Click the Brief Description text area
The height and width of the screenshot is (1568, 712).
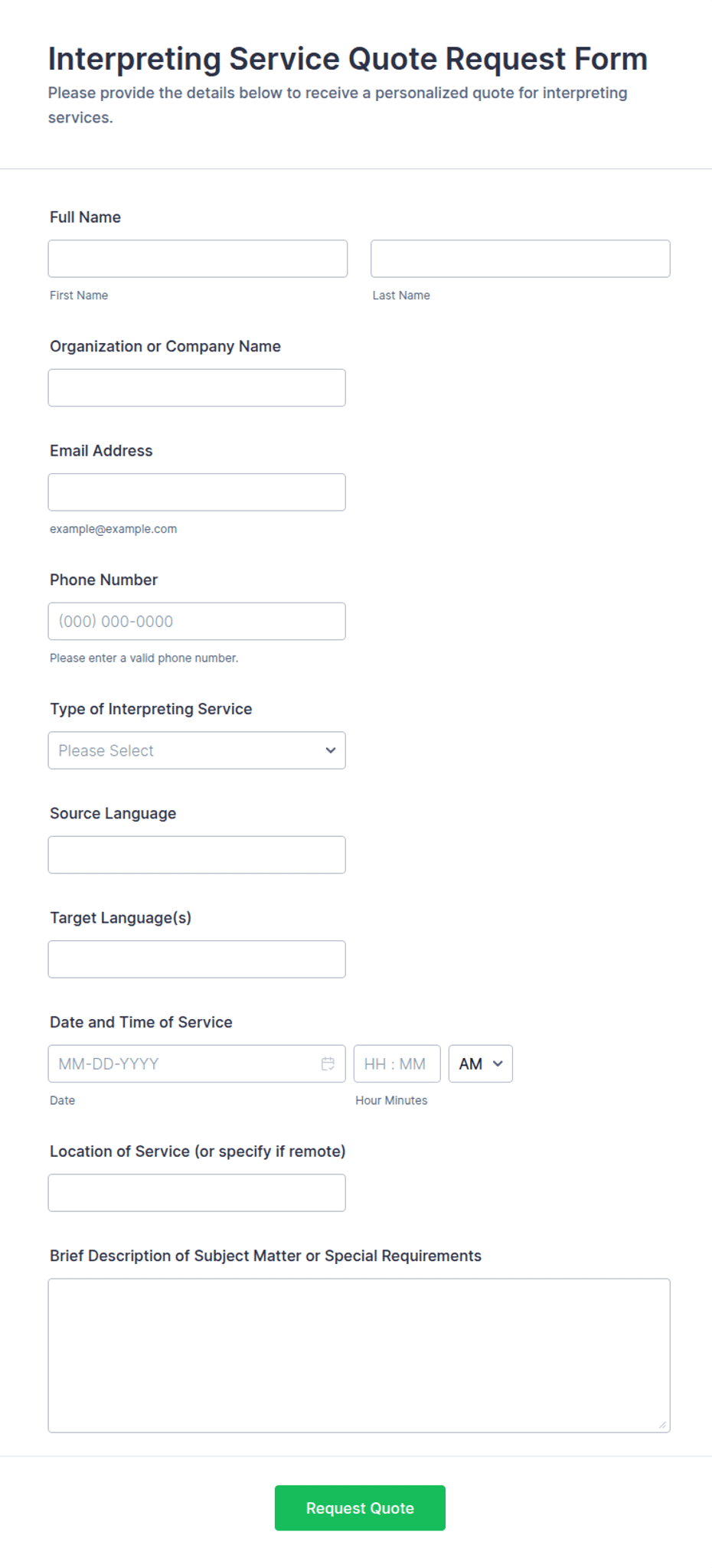[x=359, y=1355]
